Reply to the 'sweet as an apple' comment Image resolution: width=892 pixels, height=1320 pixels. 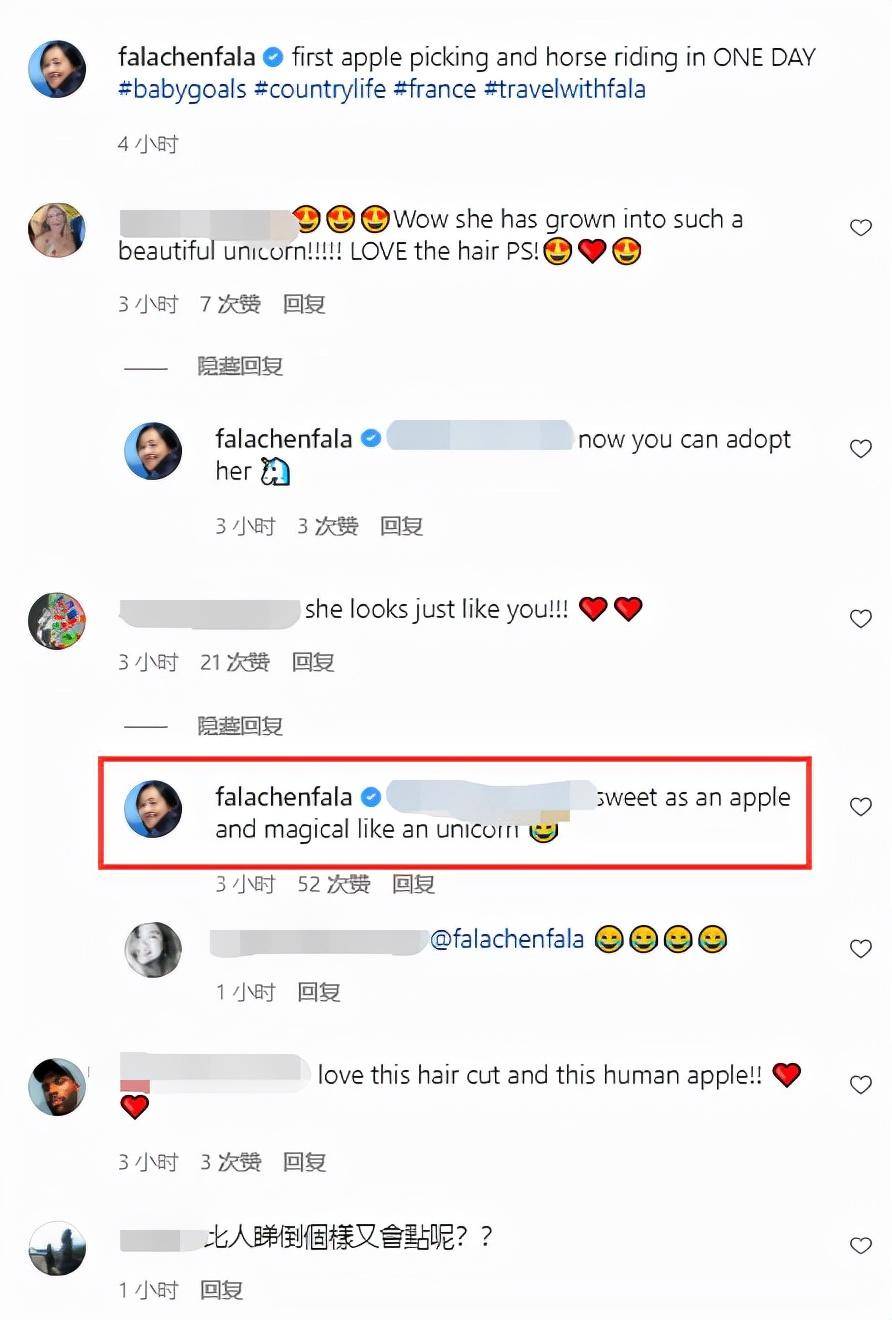click(x=413, y=884)
